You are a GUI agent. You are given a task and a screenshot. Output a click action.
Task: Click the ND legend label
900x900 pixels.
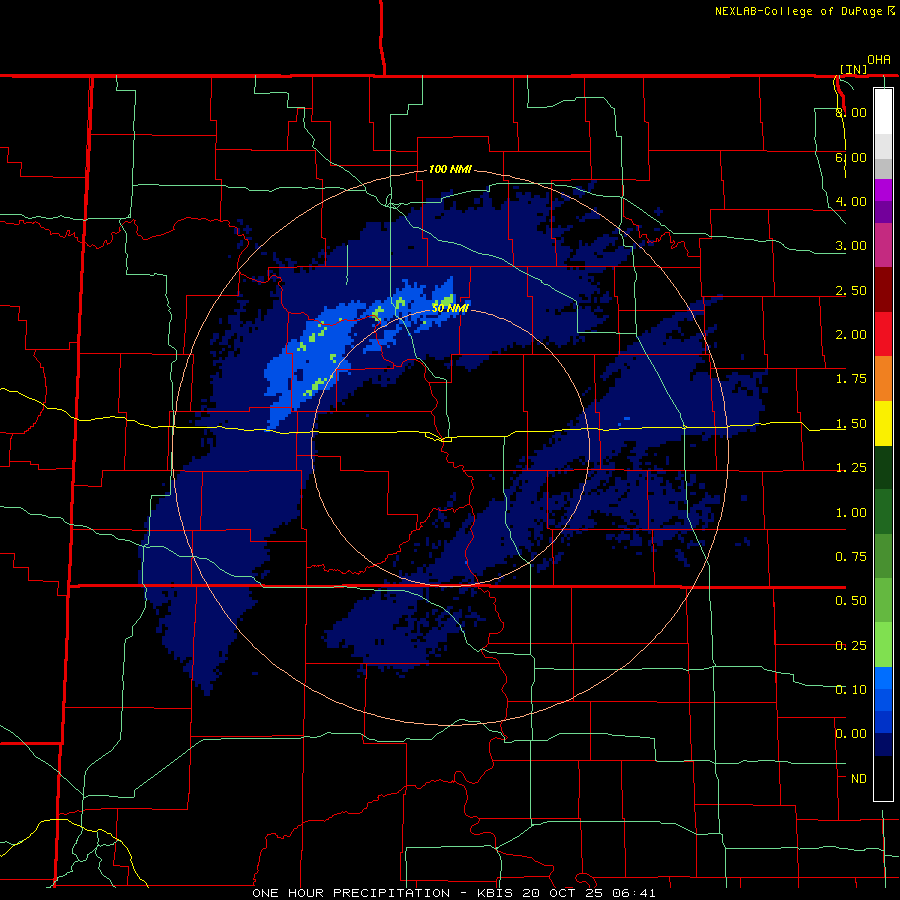coord(859,779)
